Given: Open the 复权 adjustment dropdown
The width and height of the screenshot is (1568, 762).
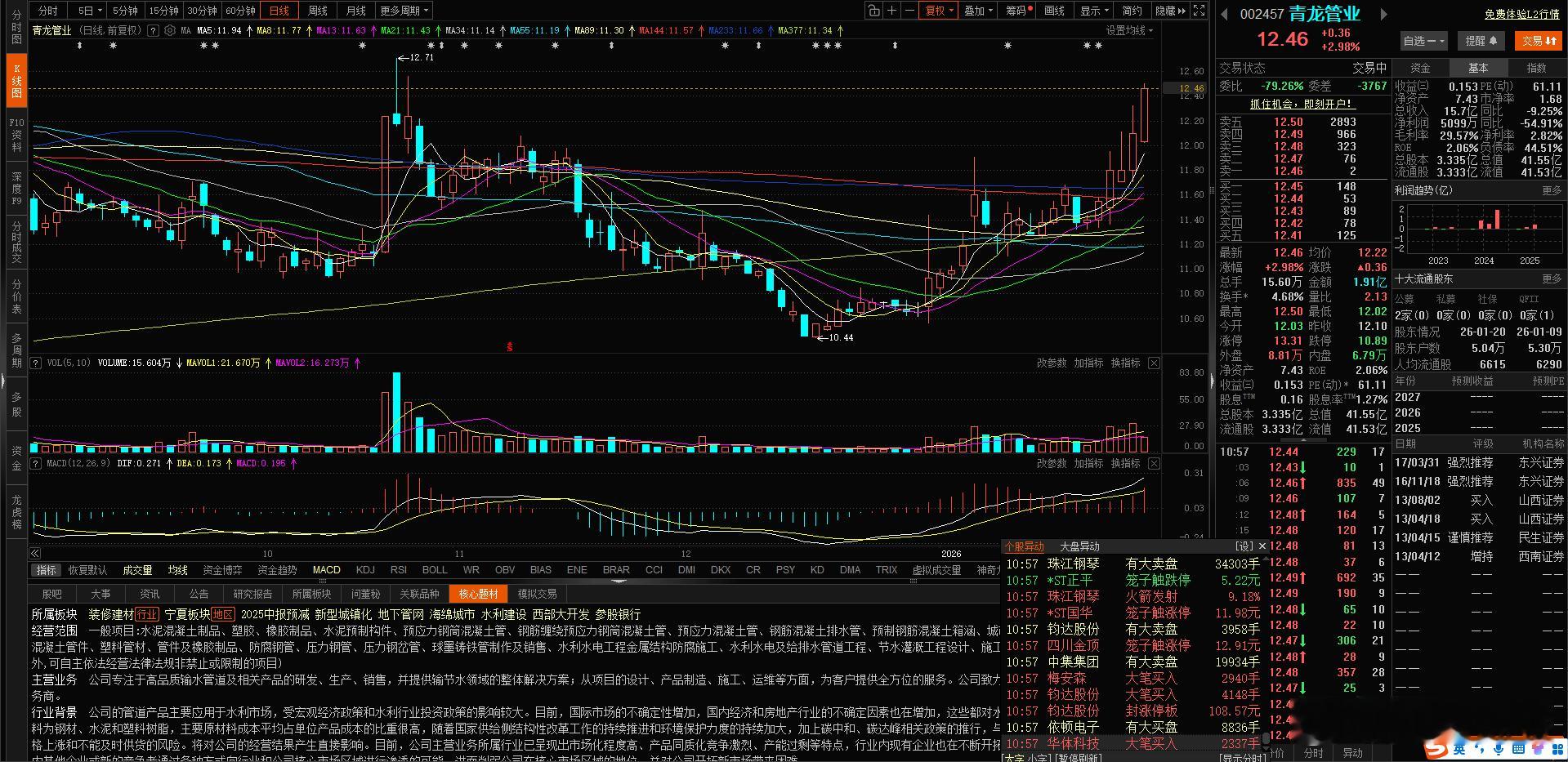Looking at the screenshot, I should click(x=939, y=11).
